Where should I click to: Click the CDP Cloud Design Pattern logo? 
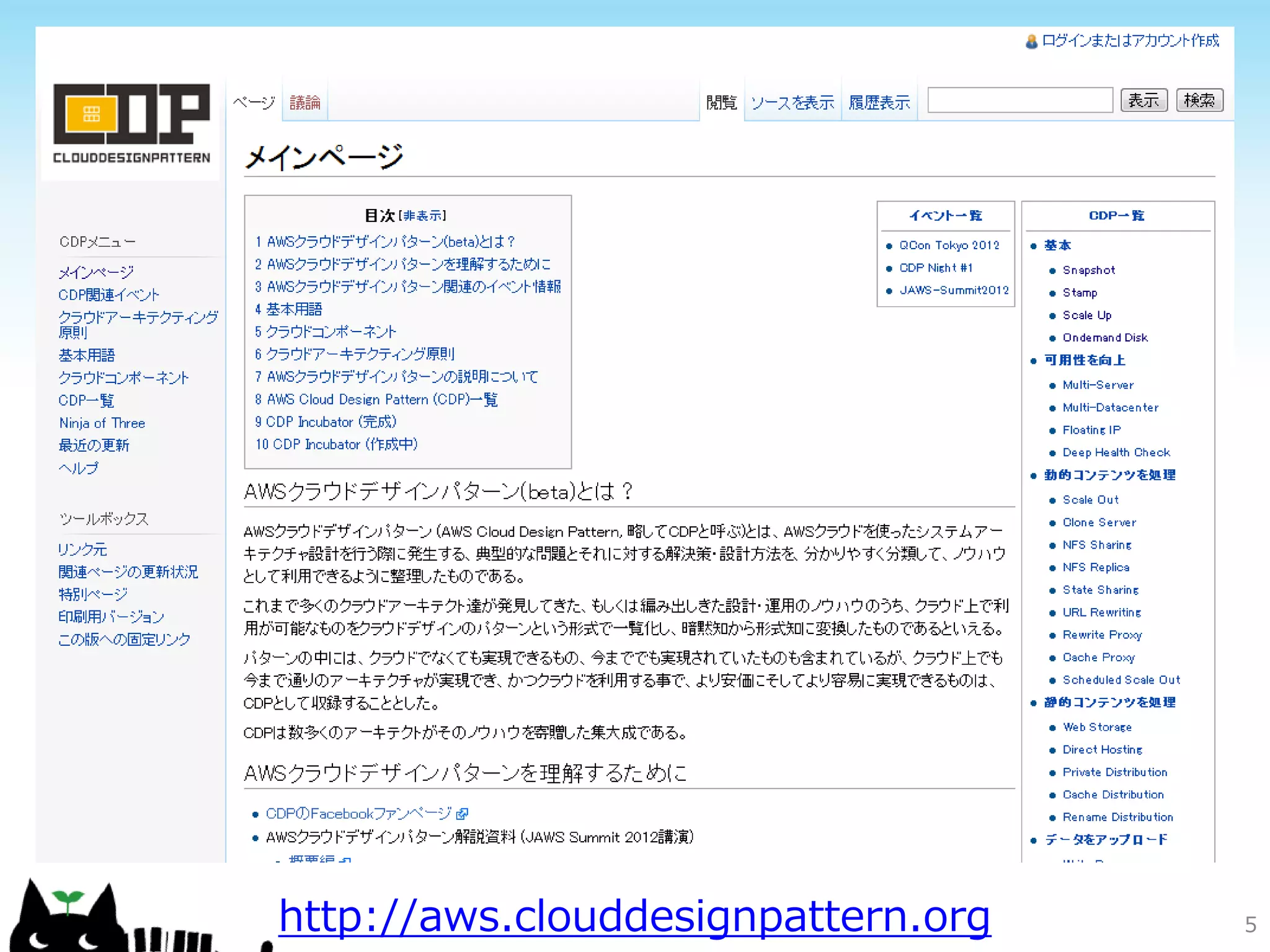(x=131, y=123)
